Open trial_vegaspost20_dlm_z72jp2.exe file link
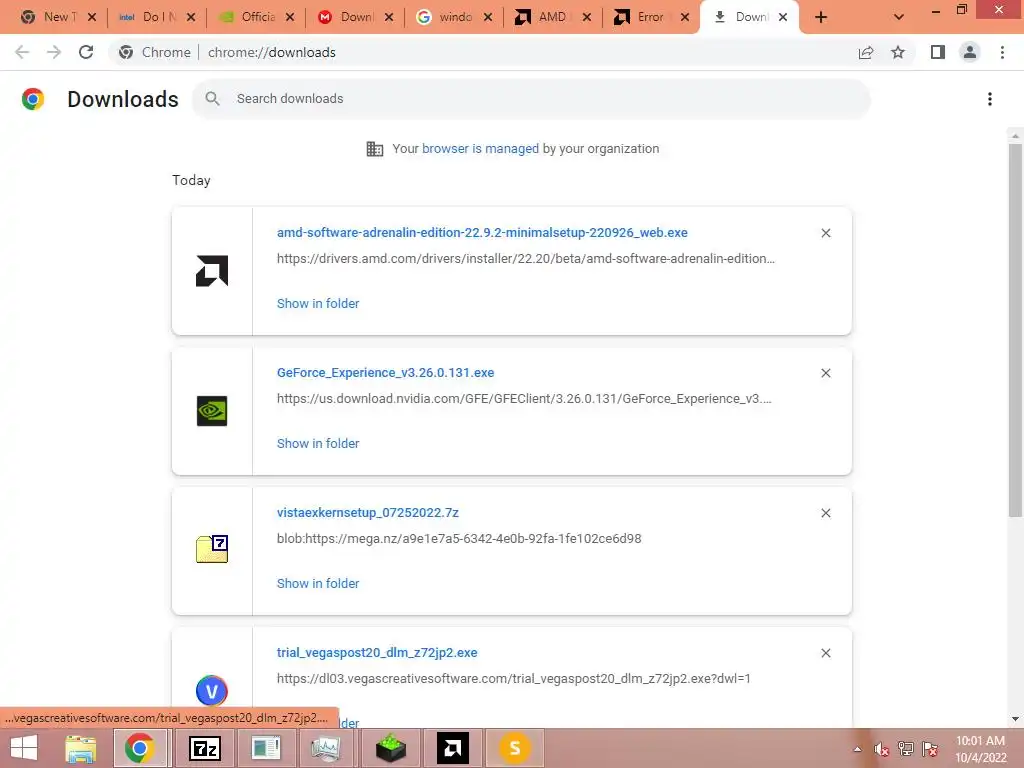This screenshot has width=1024, height=768. click(377, 652)
